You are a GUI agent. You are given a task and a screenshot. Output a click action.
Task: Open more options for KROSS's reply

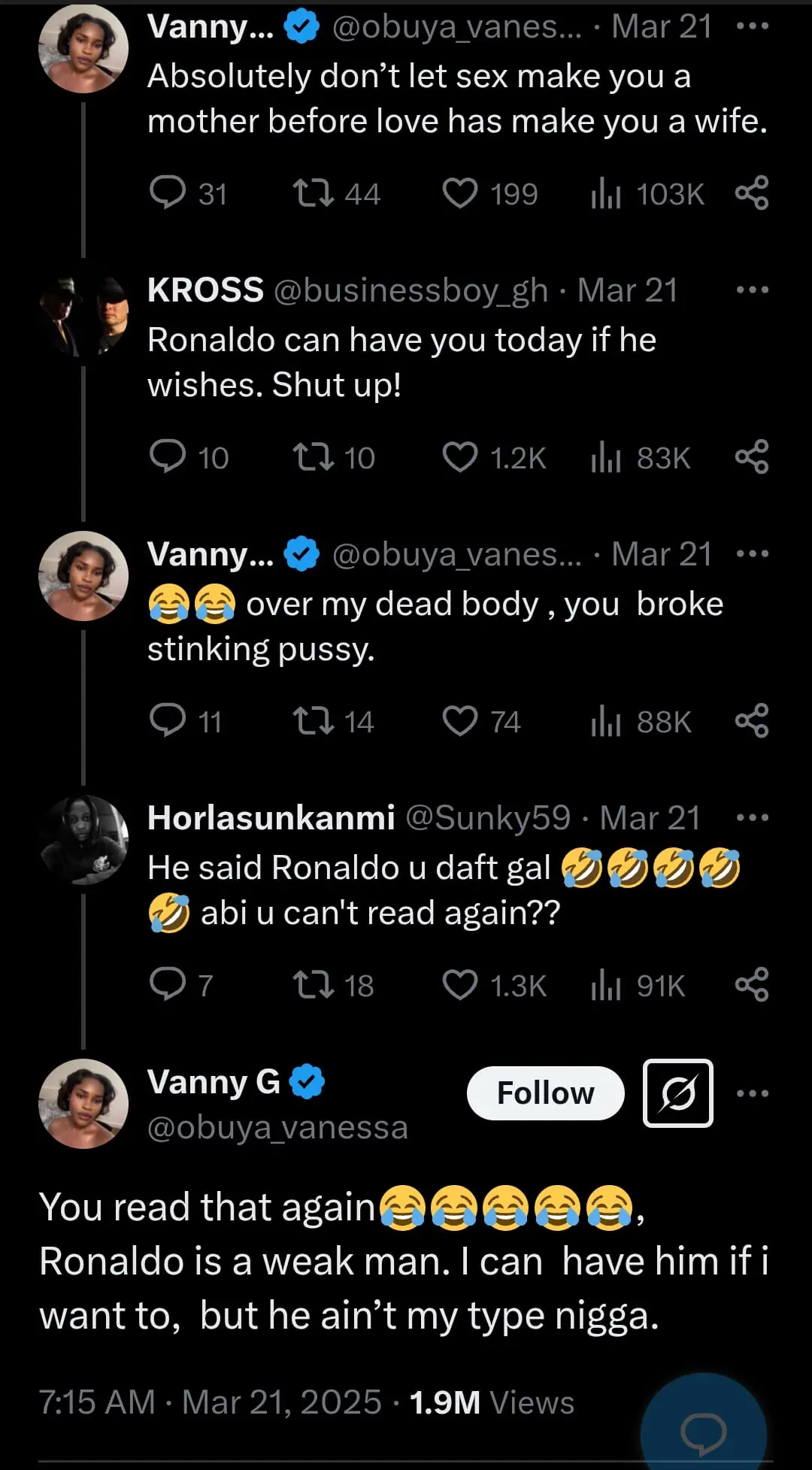pyautogui.click(x=753, y=290)
